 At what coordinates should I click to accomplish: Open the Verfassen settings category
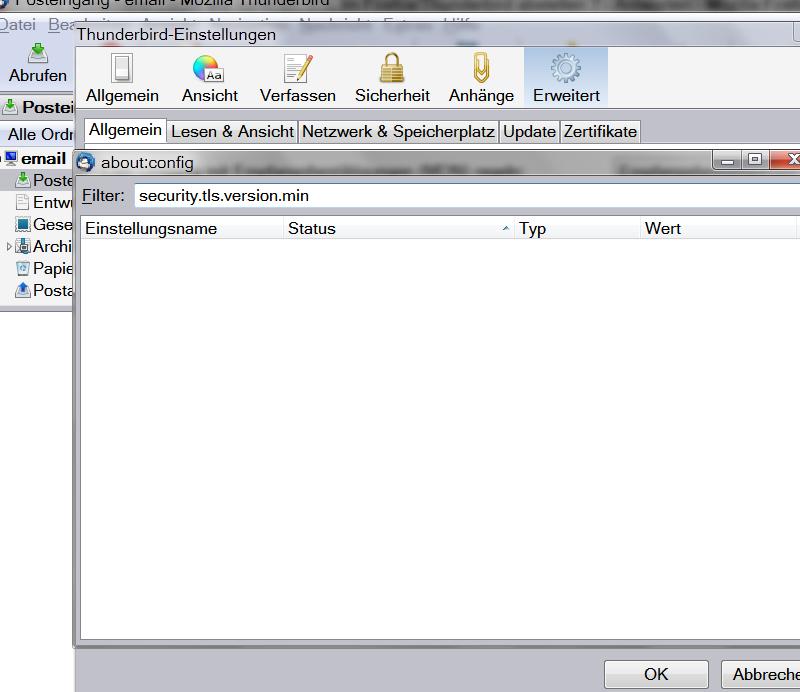[297, 78]
